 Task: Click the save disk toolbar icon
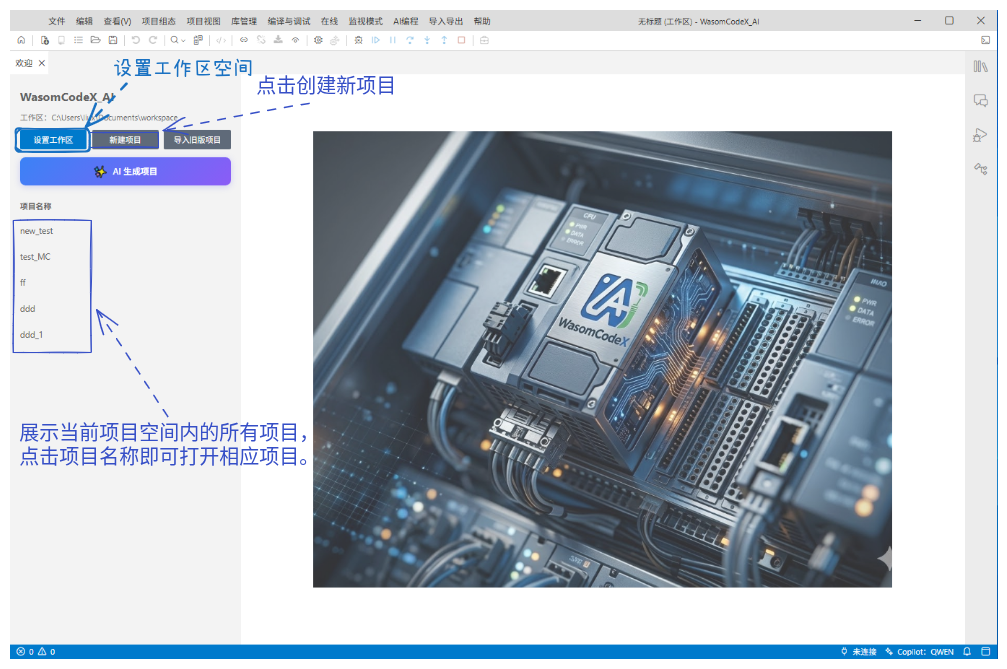pos(113,40)
